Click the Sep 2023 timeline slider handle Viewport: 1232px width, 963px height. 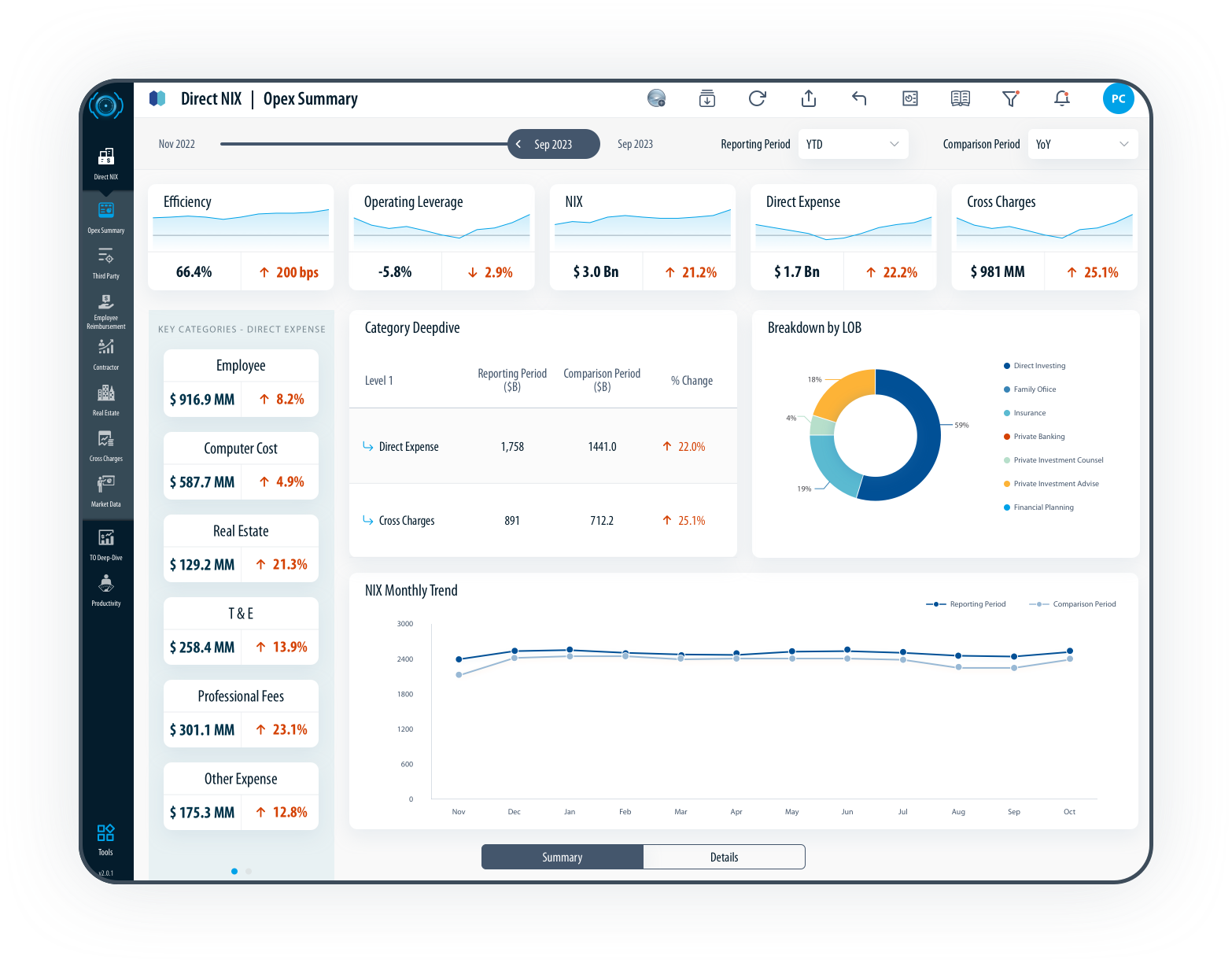click(x=553, y=144)
